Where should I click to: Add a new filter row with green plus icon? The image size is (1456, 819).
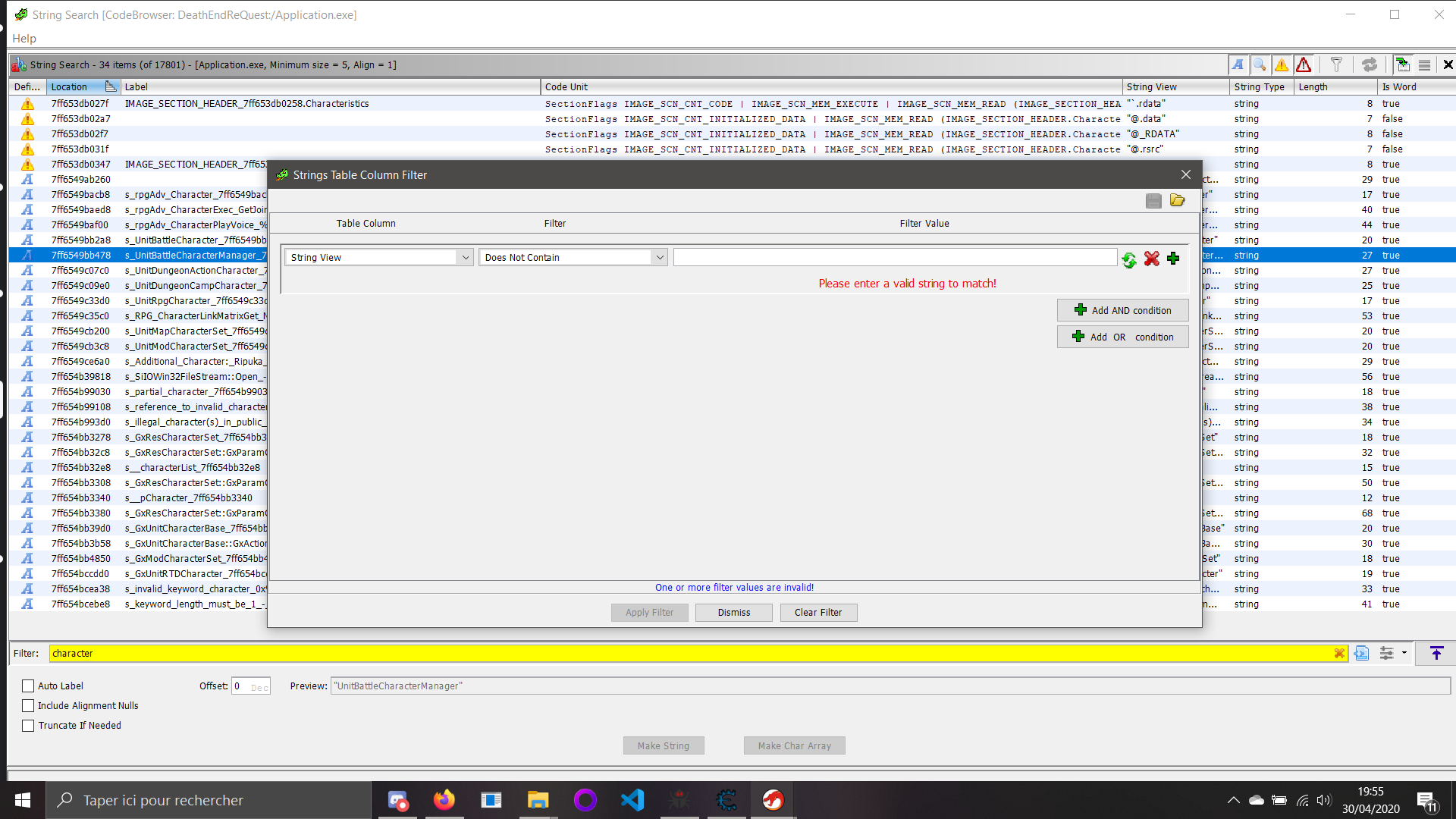point(1173,259)
